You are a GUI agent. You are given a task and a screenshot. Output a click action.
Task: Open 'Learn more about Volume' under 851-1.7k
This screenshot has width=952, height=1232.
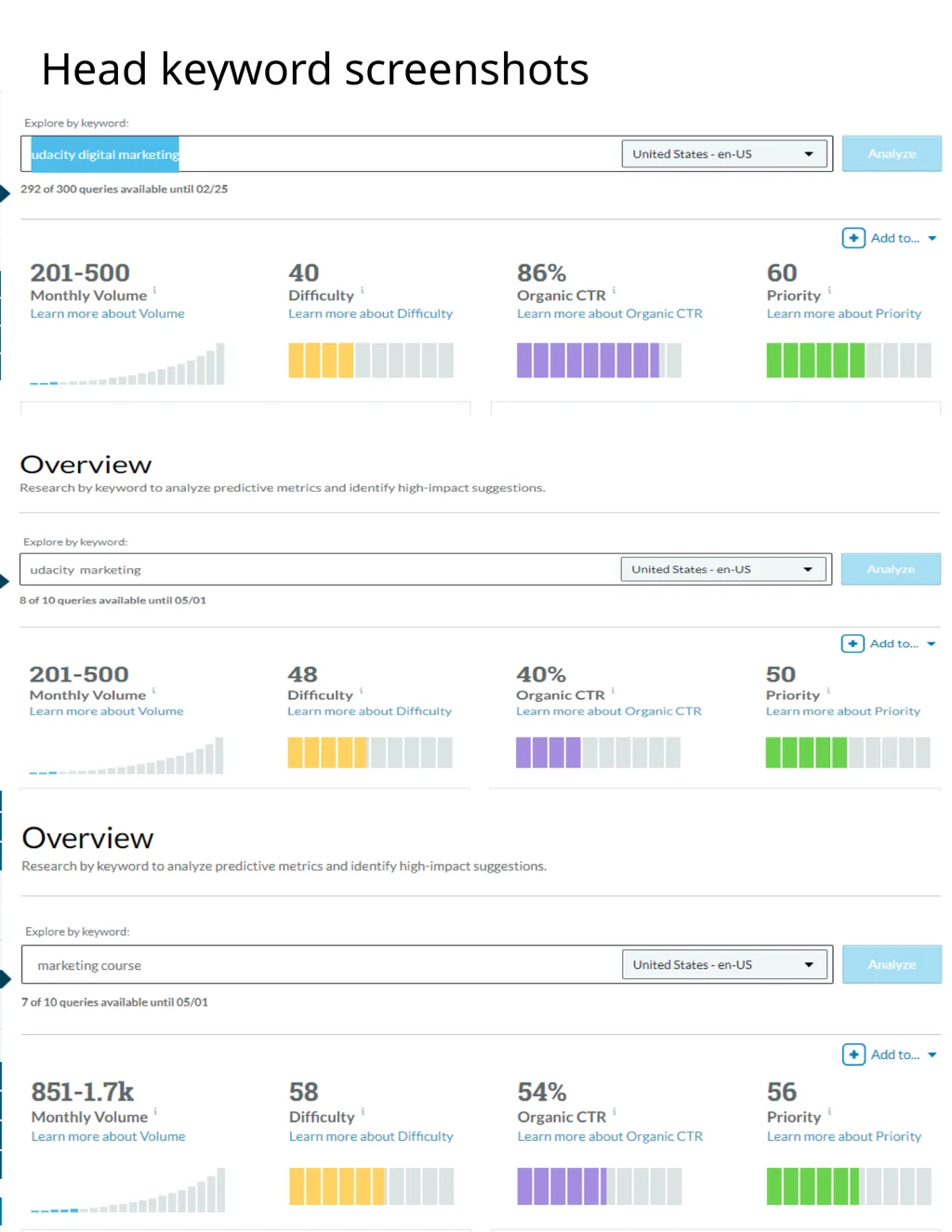tap(108, 1136)
